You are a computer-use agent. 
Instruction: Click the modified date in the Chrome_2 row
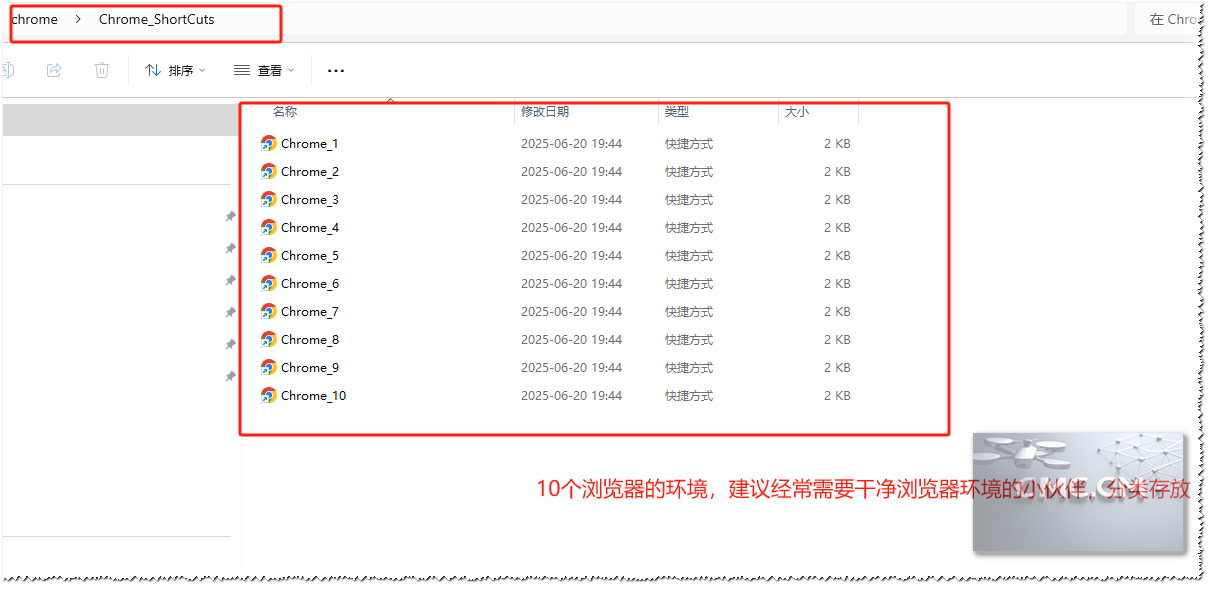571,171
